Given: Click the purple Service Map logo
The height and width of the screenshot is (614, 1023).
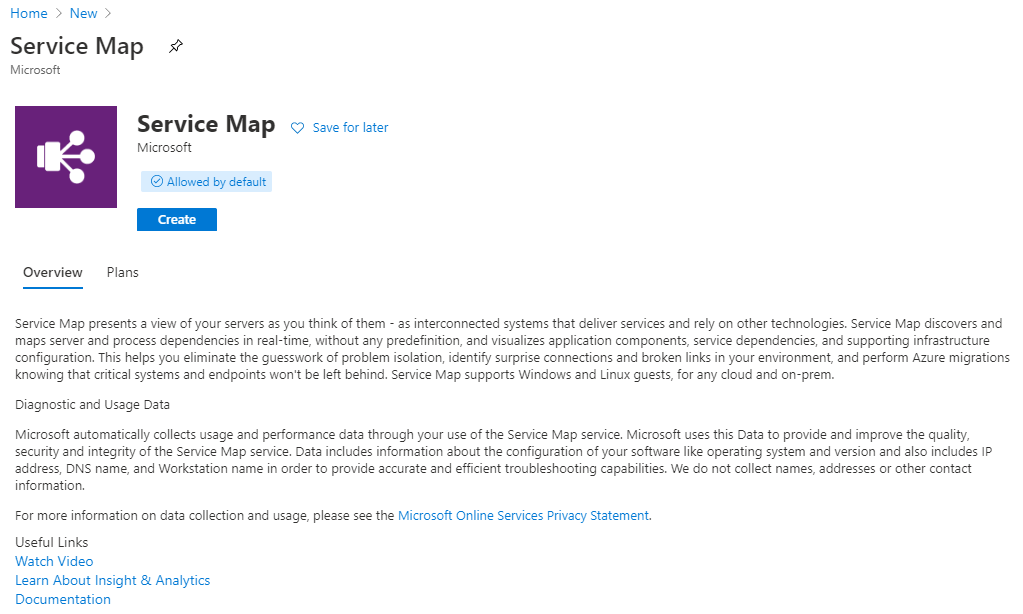Looking at the screenshot, I should pos(66,157).
